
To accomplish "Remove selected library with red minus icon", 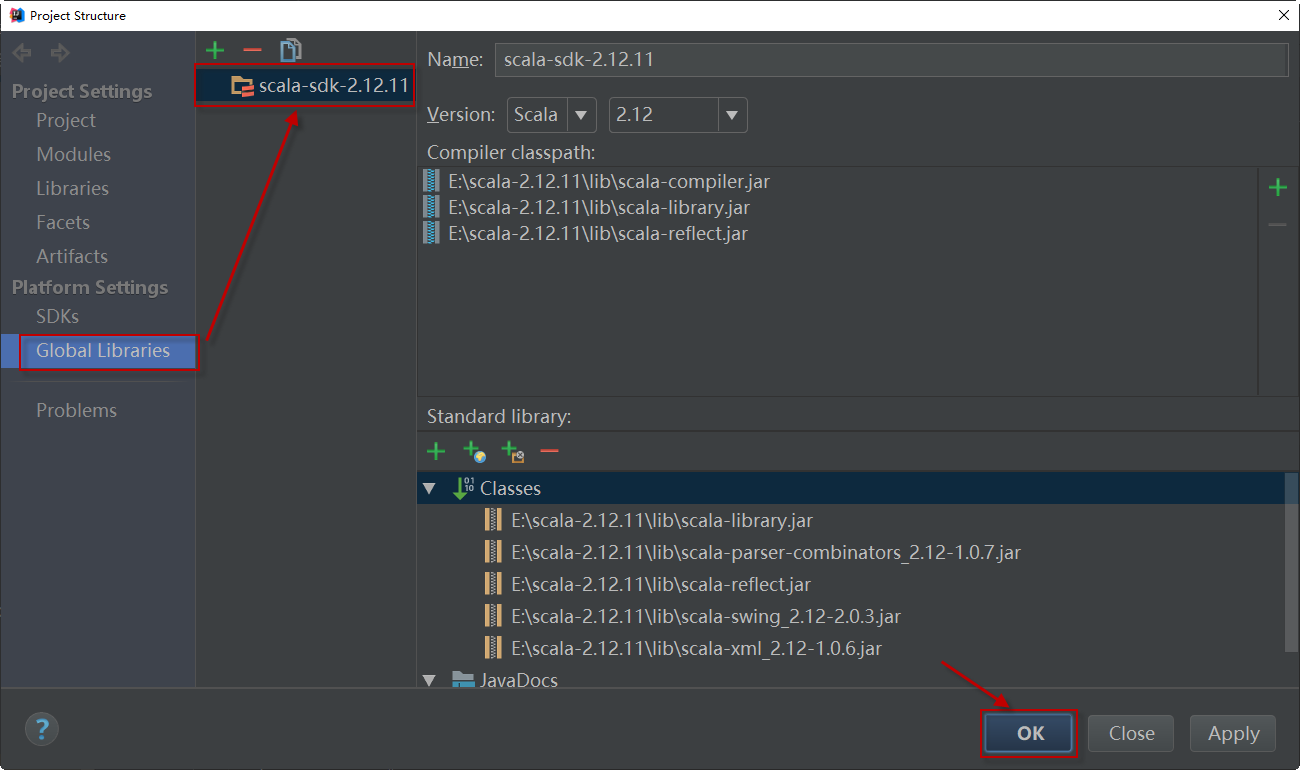I will [252, 50].
